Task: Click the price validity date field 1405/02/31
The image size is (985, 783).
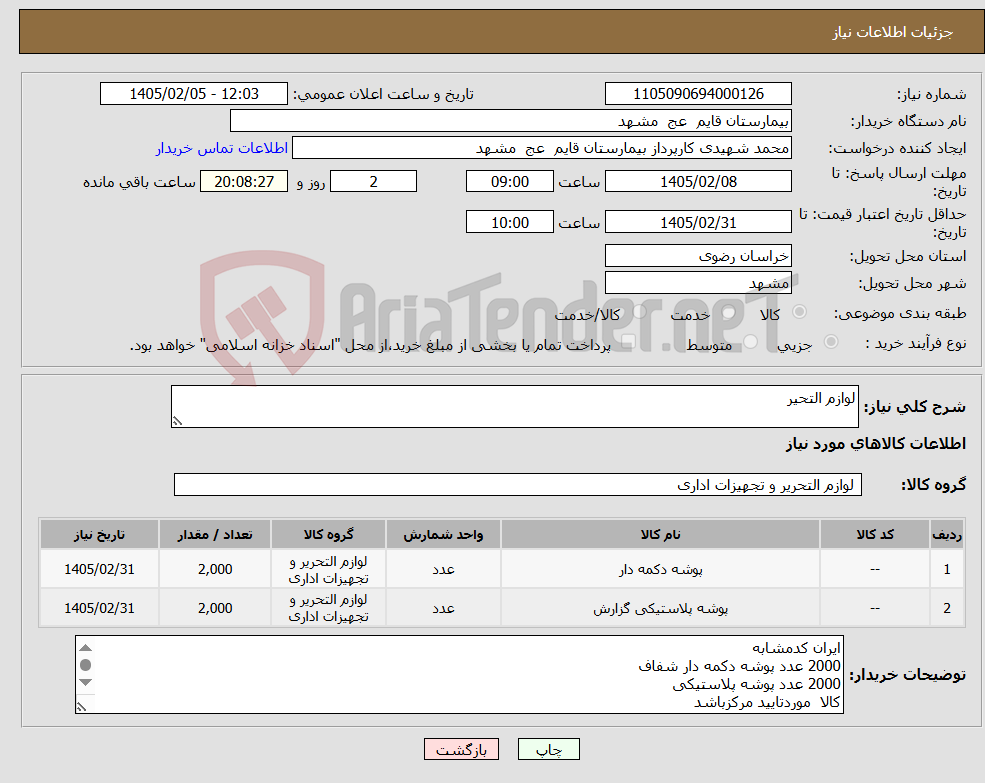Action: 698,222
